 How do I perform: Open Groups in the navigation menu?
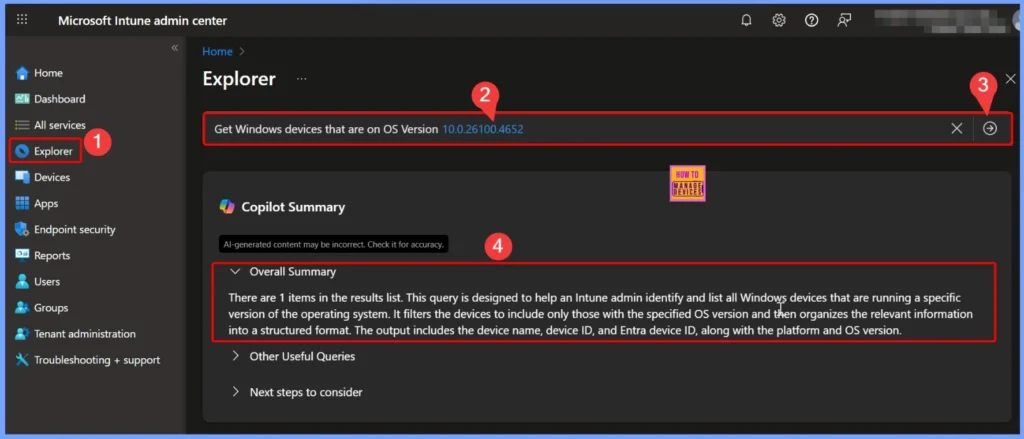coord(51,307)
